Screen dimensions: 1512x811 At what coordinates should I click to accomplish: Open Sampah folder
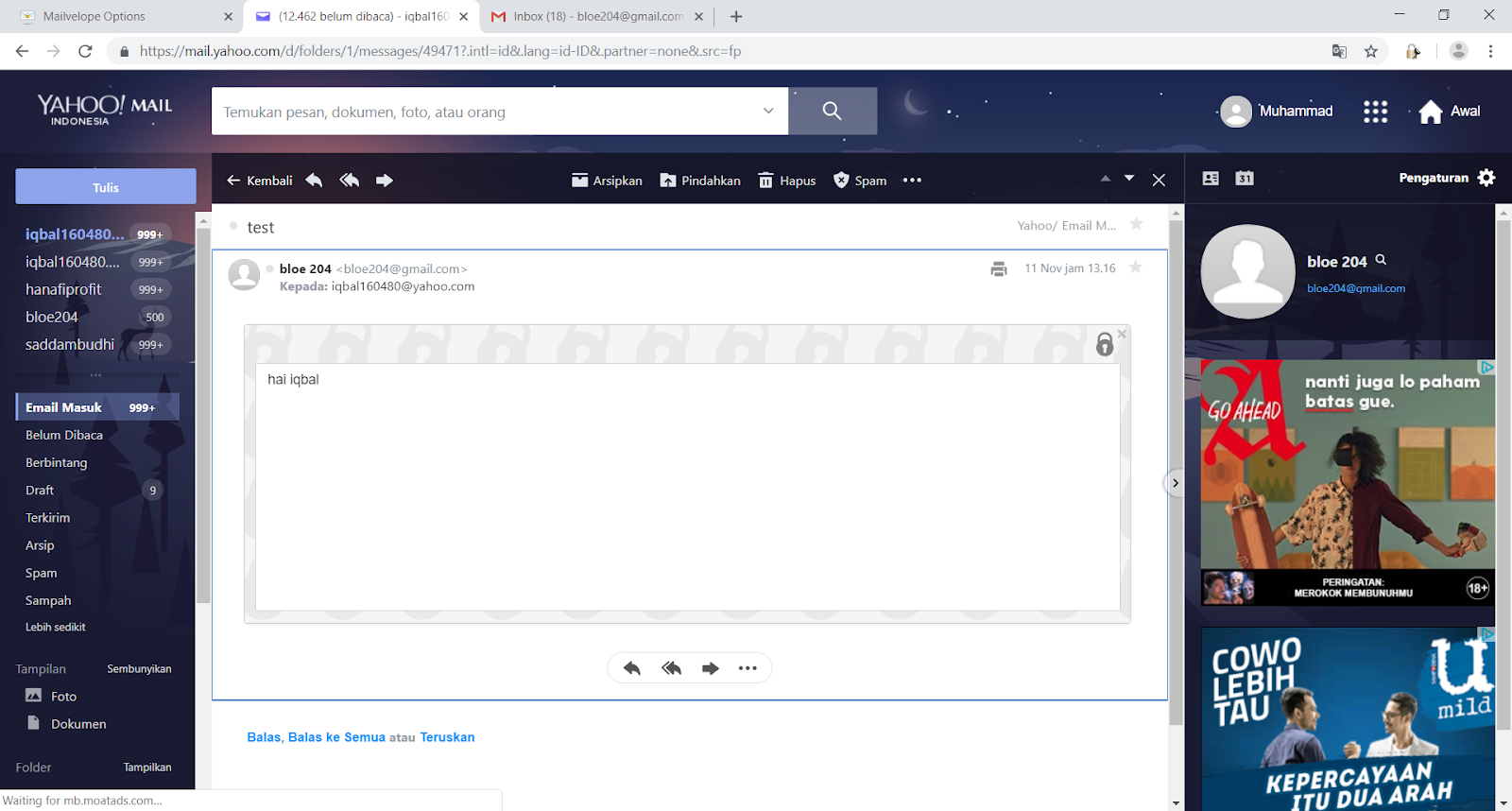pos(48,600)
